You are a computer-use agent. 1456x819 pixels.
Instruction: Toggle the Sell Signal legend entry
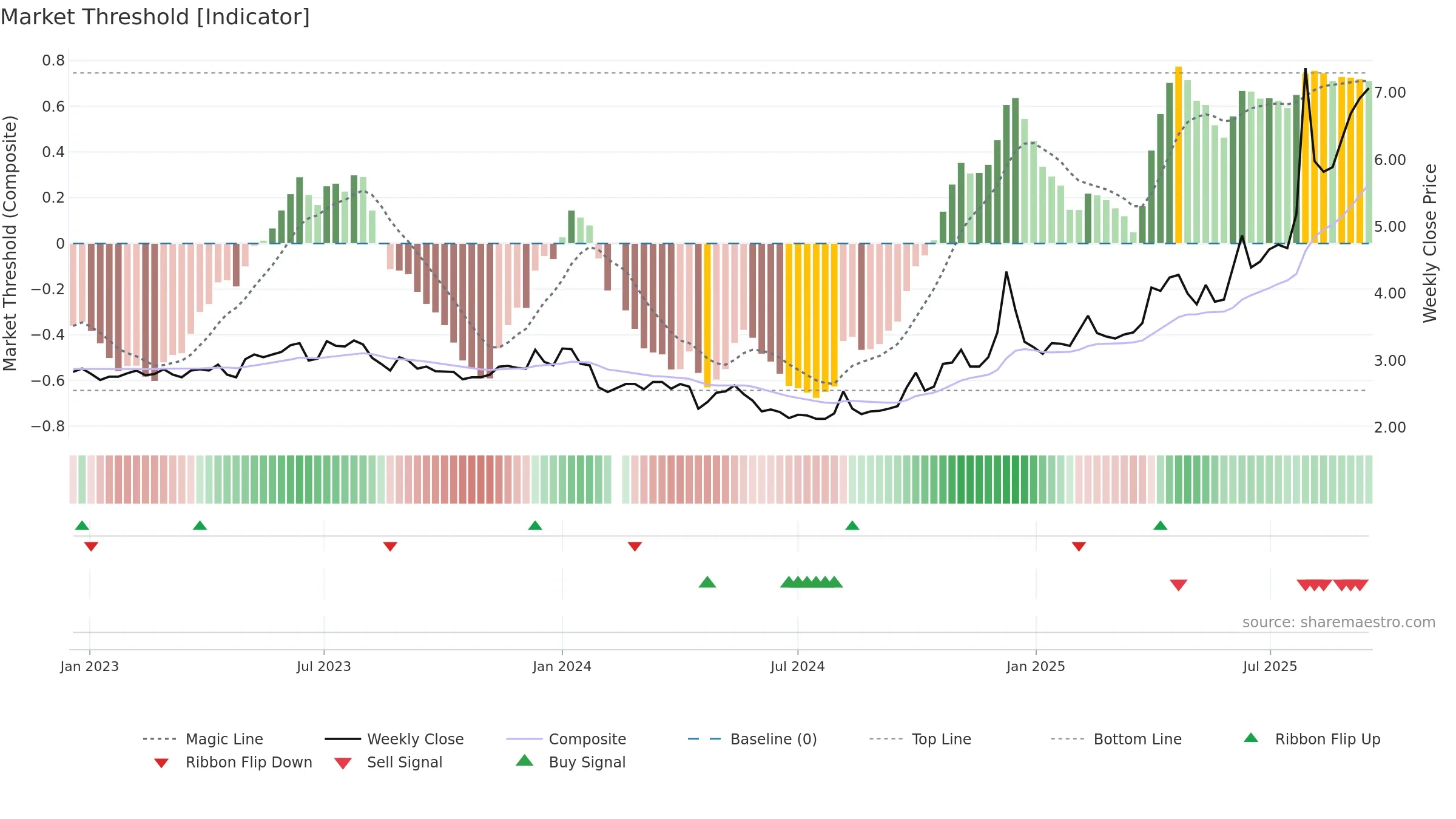pyautogui.click(x=388, y=762)
